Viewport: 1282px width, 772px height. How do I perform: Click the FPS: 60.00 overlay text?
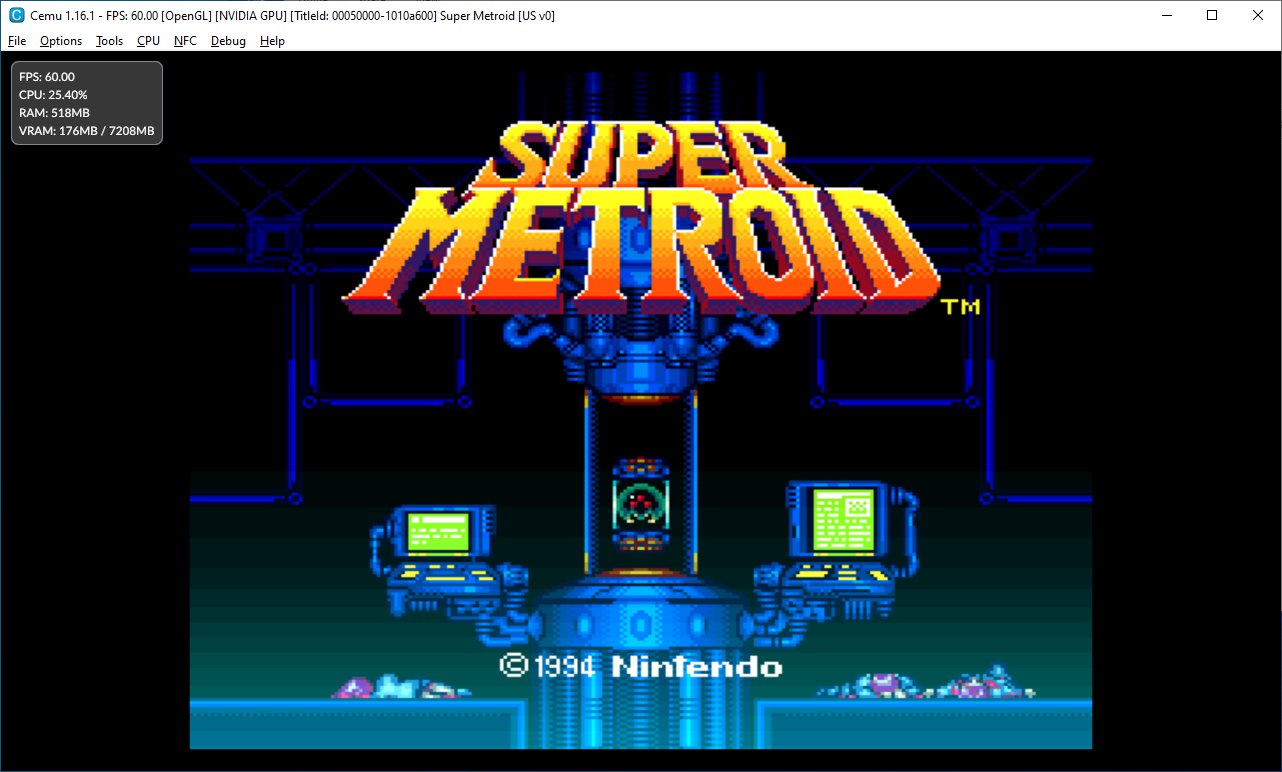point(47,77)
